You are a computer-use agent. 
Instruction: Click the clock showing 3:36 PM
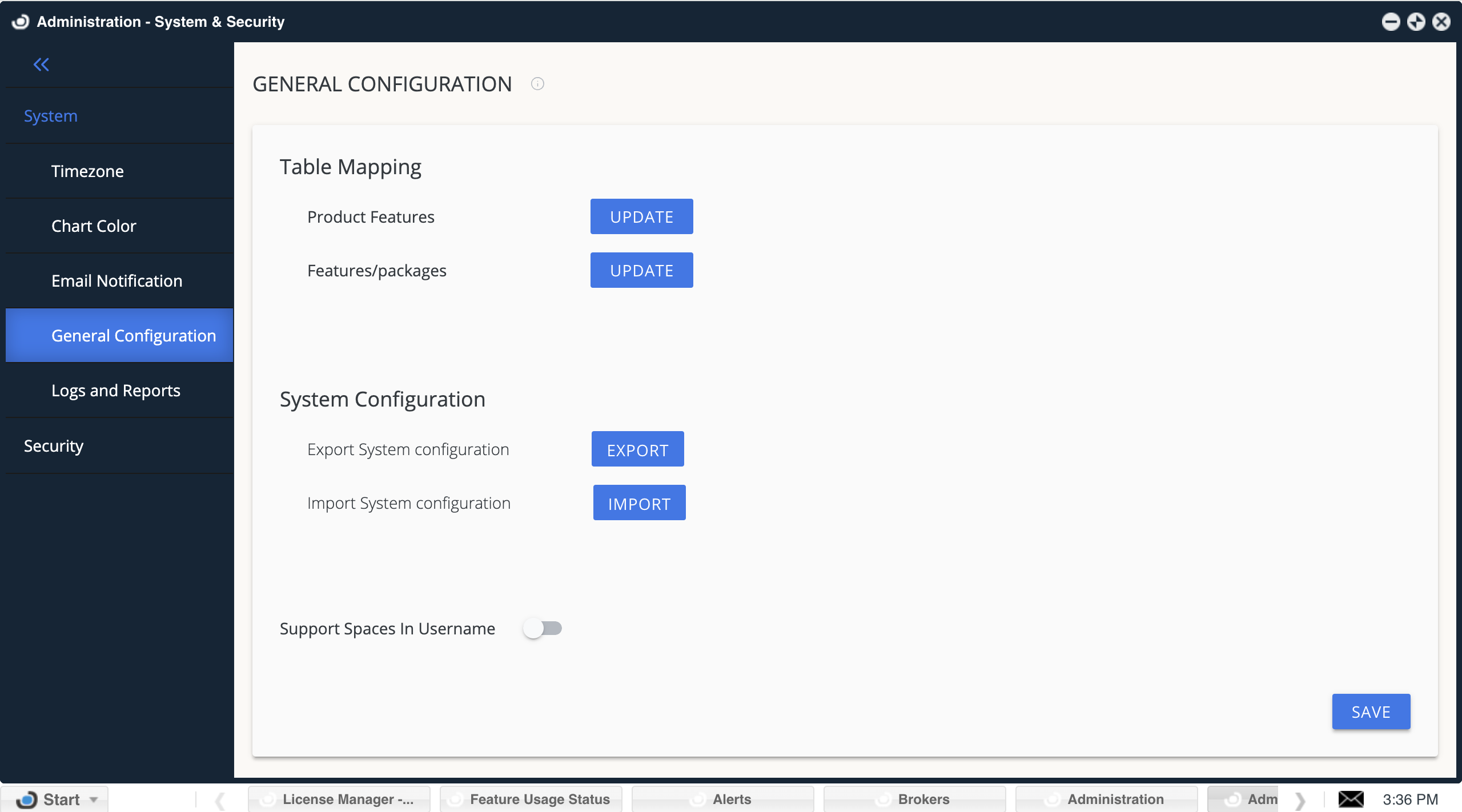(1409, 798)
